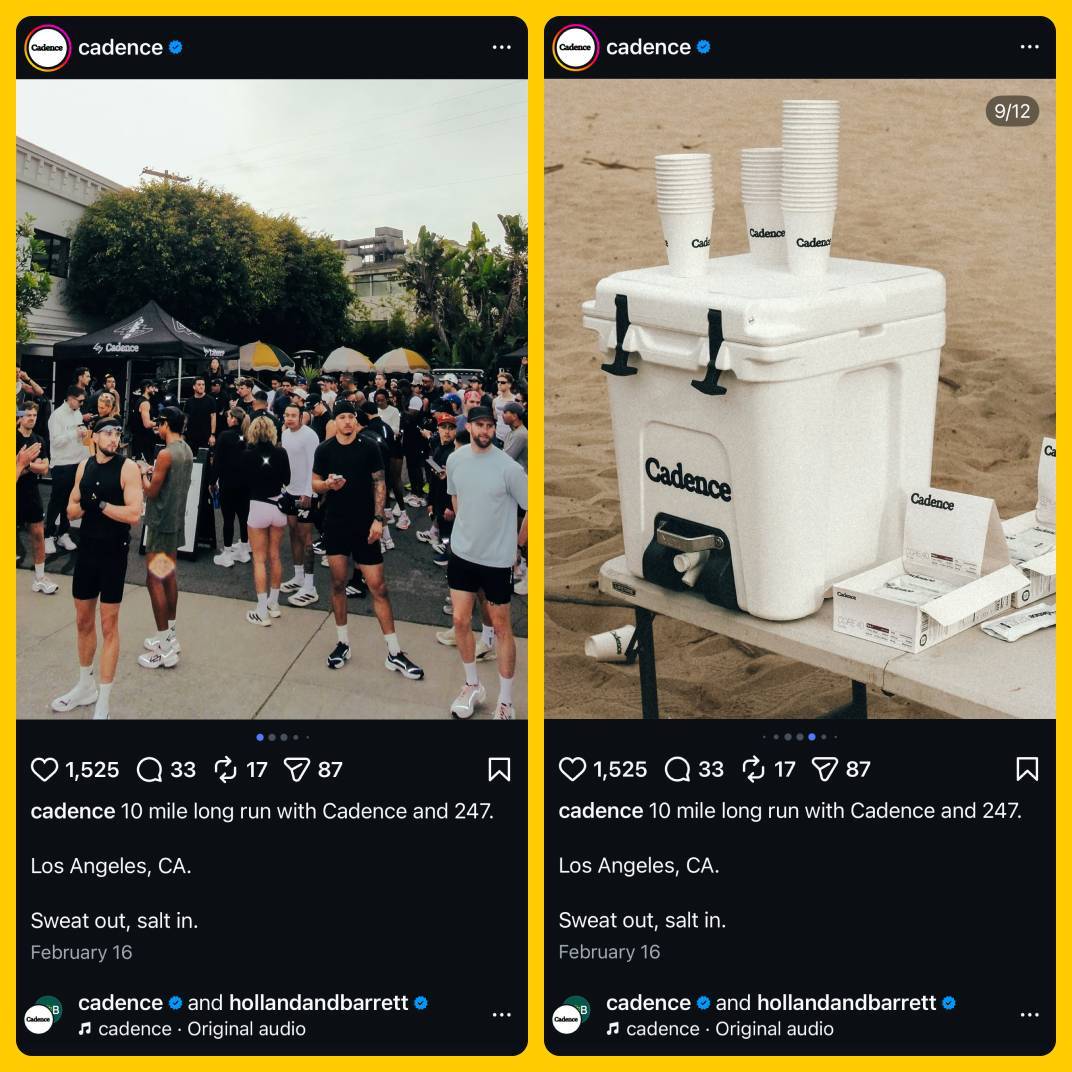Click carousel page dots under left photo
Viewport: 1072px width, 1072px height.
point(282,737)
